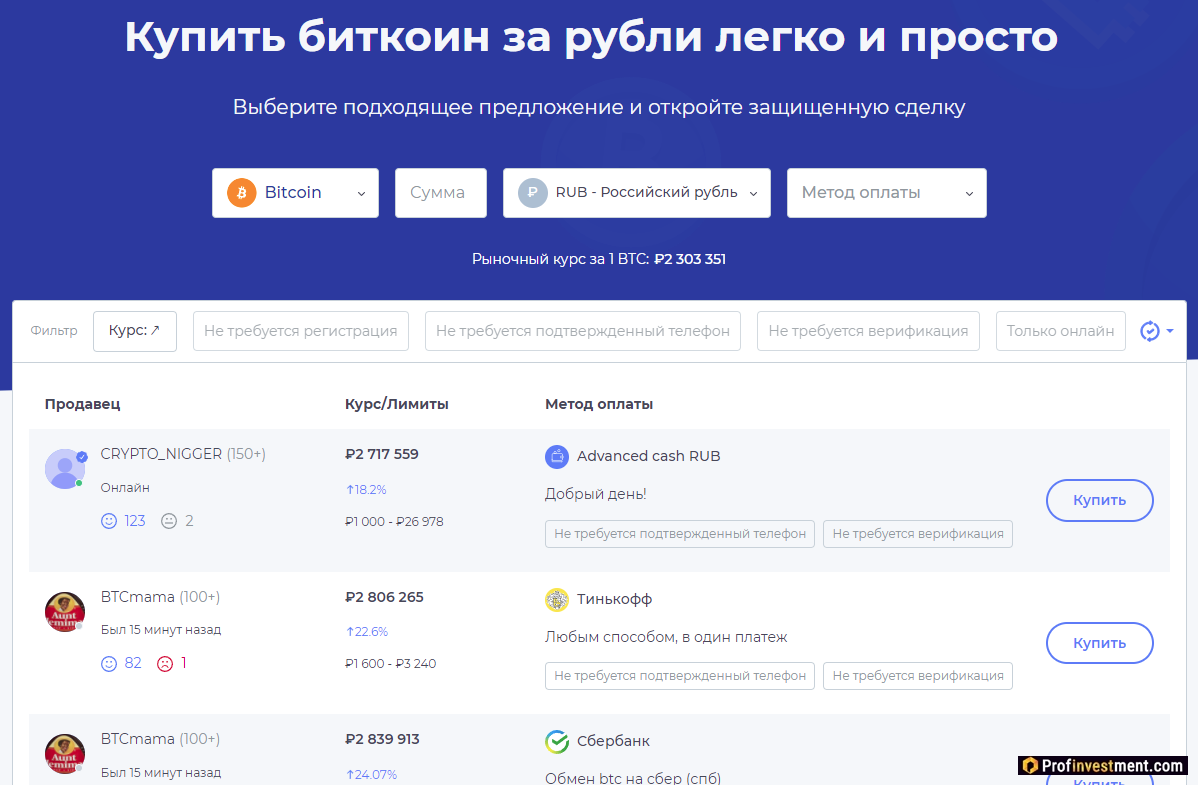This screenshot has height=785, width=1198.
Task: Click the Advanced cash RUB payment icon
Action: (557, 456)
